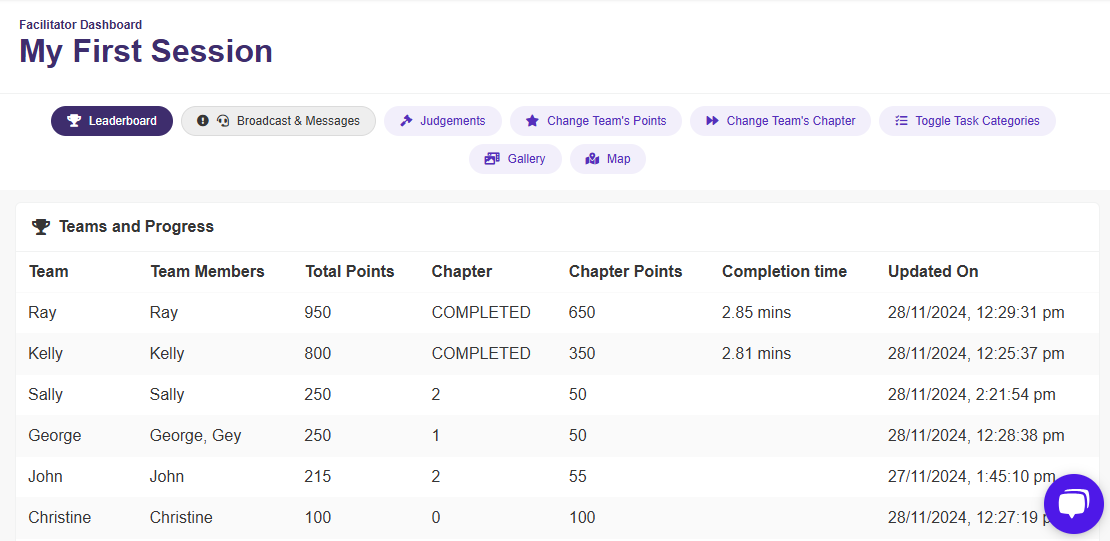Click John's chapter points 55
The width and height of the screenshot is (1110, 541).
pos(578,477)
